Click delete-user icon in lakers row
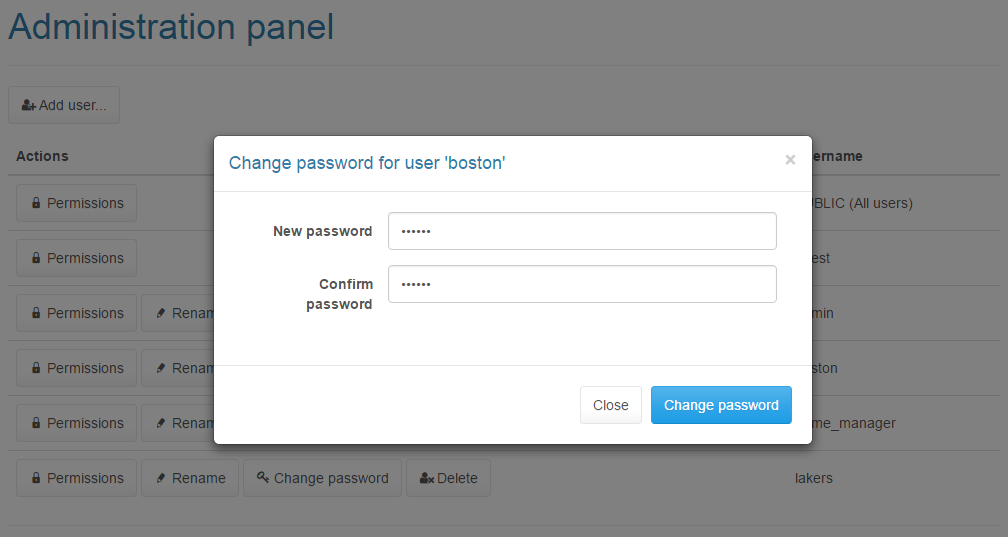The width and height of the screenshot is (1008, 537). point(426,478)
